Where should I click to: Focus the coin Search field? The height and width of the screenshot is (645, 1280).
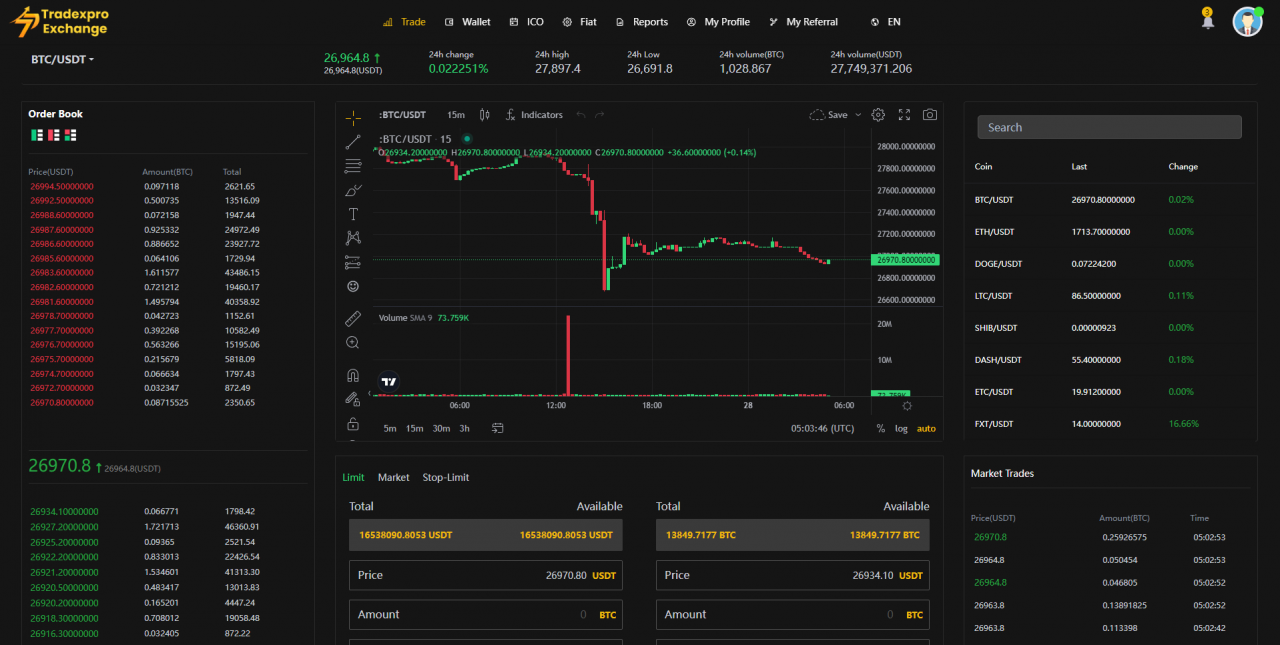coord(1109,127)
